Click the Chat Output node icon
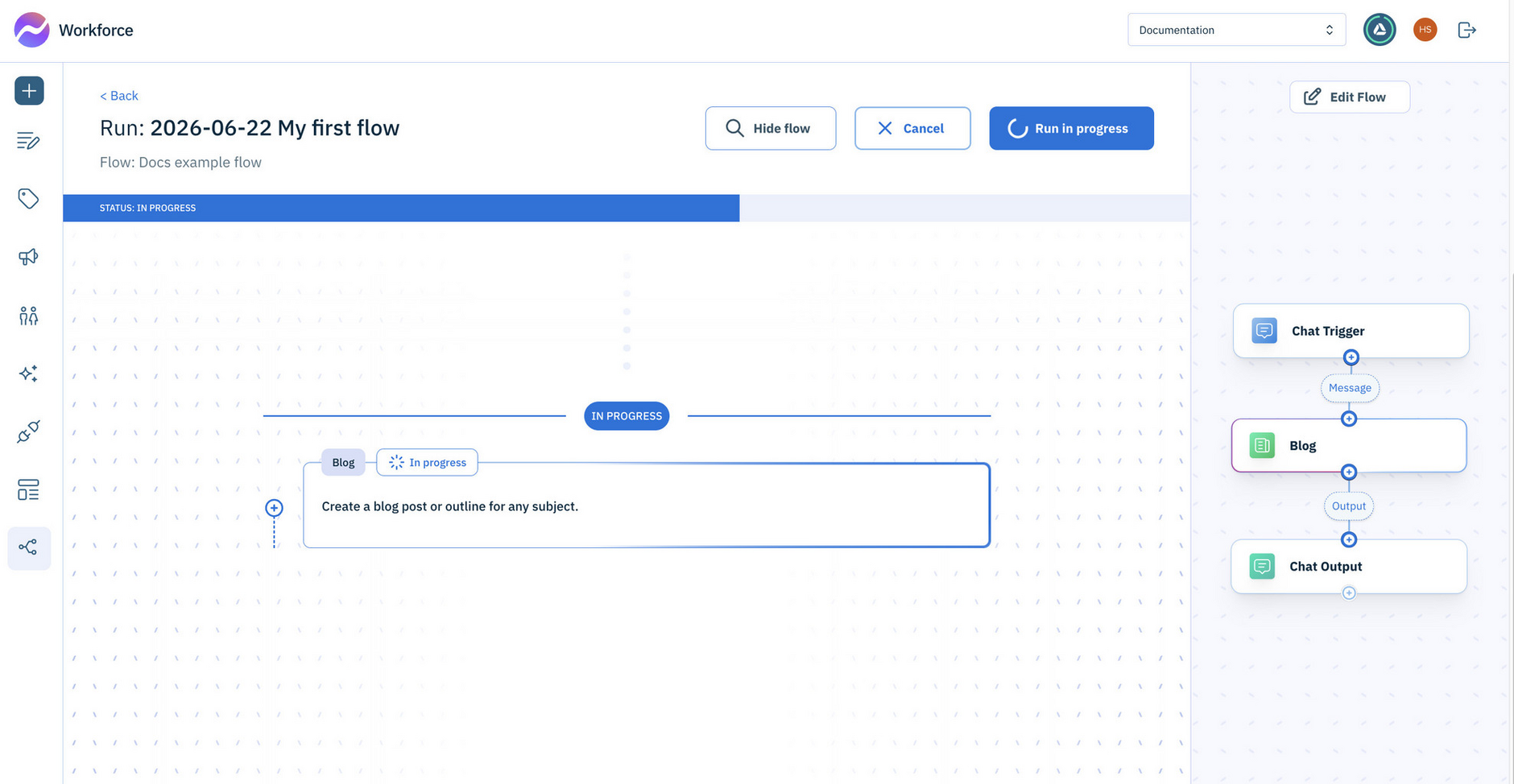 [1262, 567]
